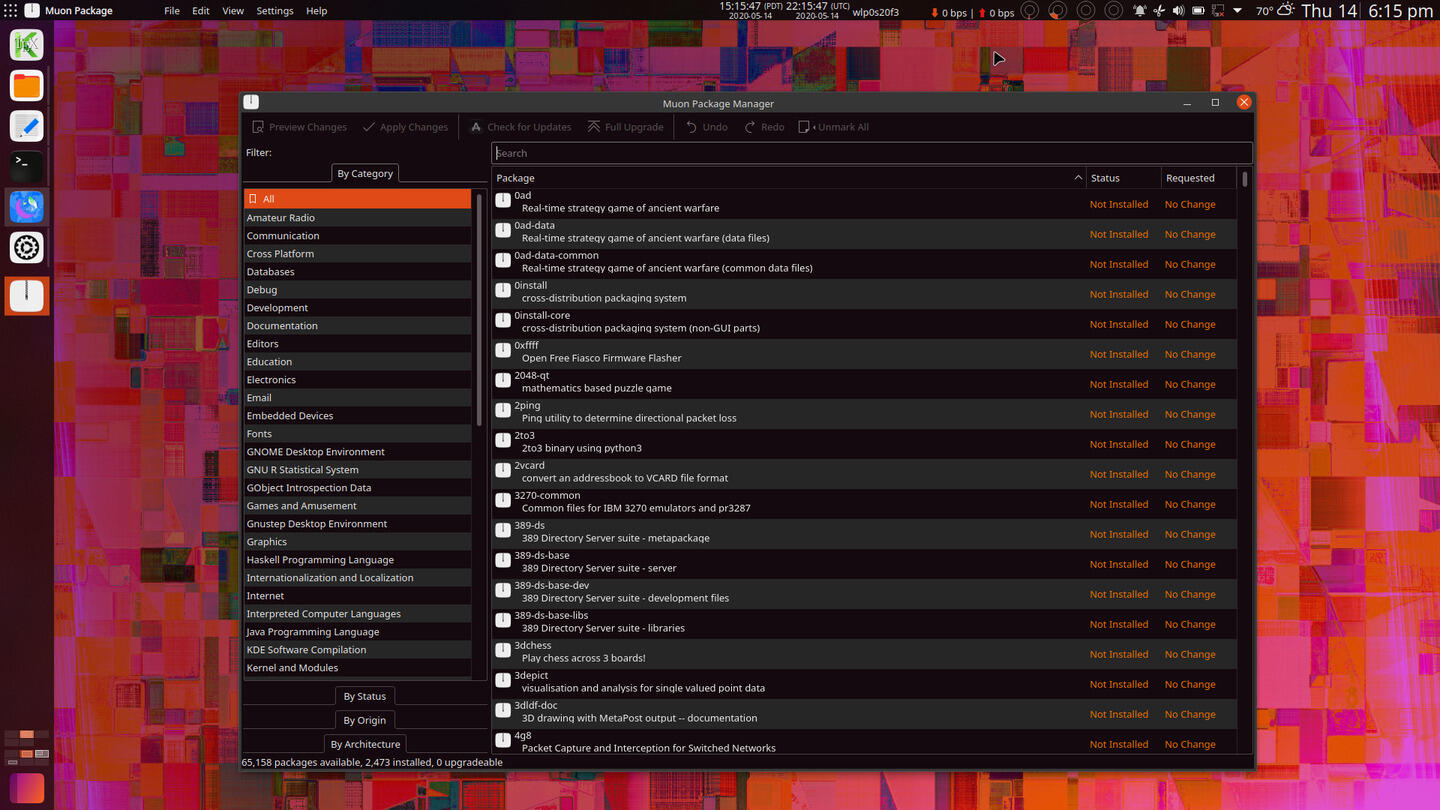Click the package icon beside 0xffff
Image resolution: width=1440 pixels, height=810 pixels.
click(x=503, y=351)
